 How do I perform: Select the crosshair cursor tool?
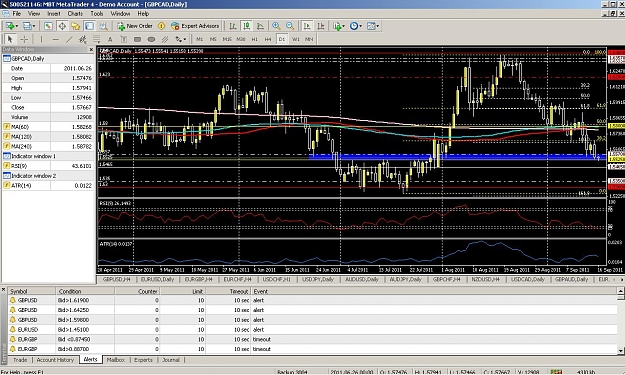tap(24, 39)
